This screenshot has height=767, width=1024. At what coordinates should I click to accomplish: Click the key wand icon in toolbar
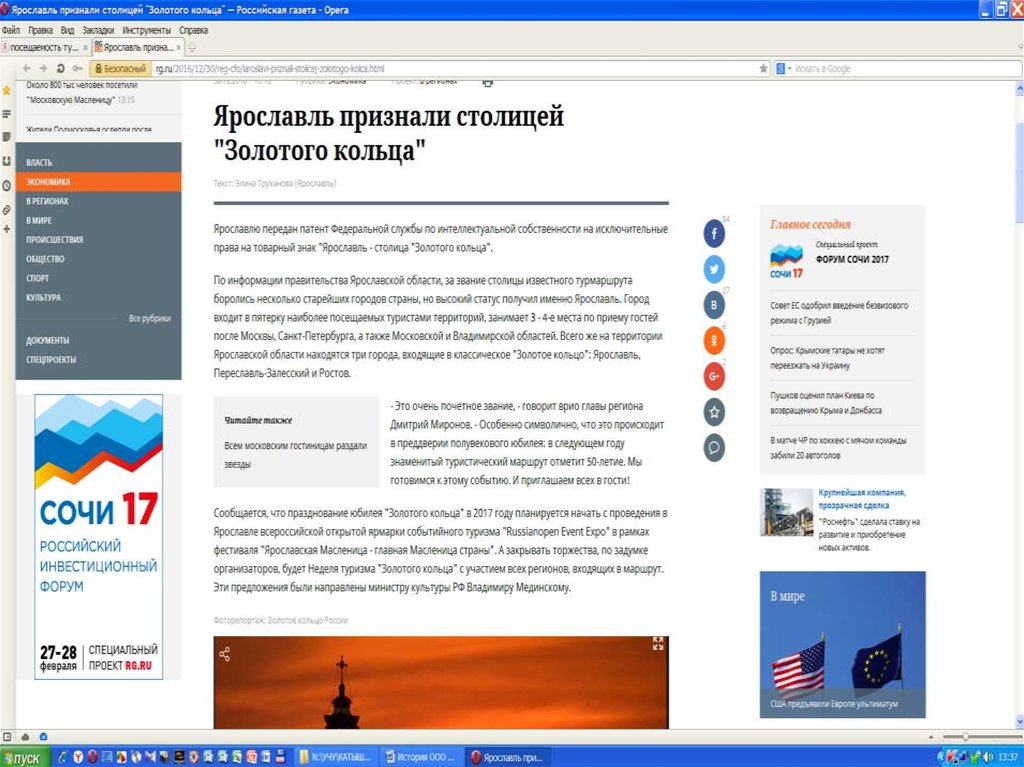tap(78, 69)
